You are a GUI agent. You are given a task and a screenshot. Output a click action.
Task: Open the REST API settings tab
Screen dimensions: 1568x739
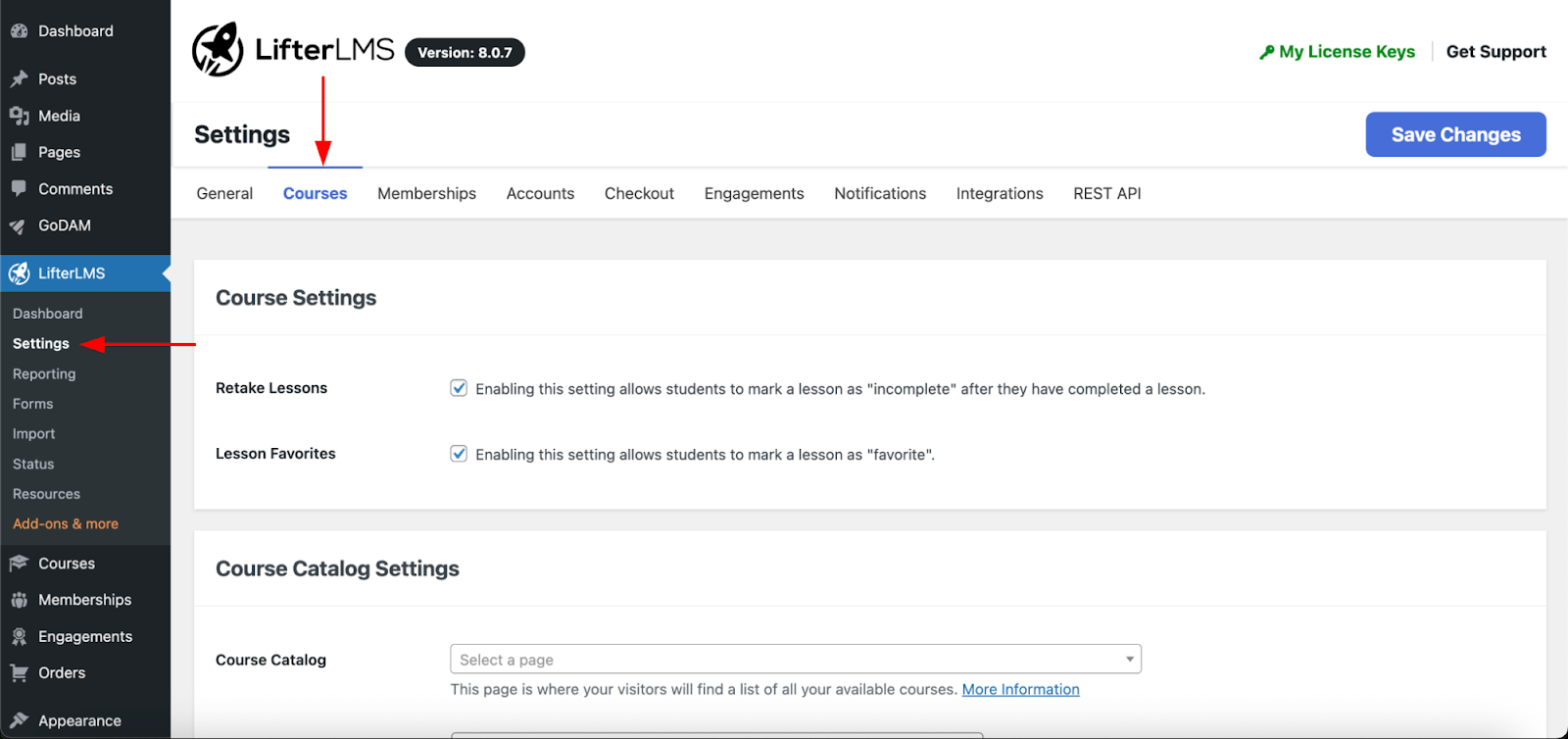1107,194
